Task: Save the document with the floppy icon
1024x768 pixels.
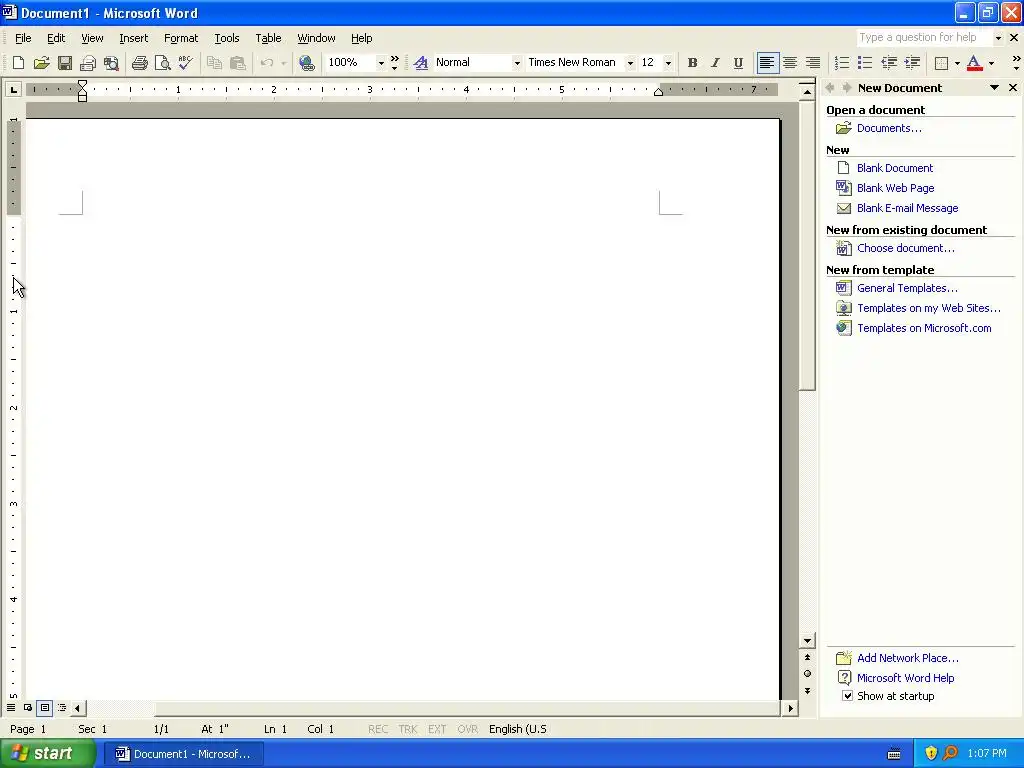Action: click(65, 63)
